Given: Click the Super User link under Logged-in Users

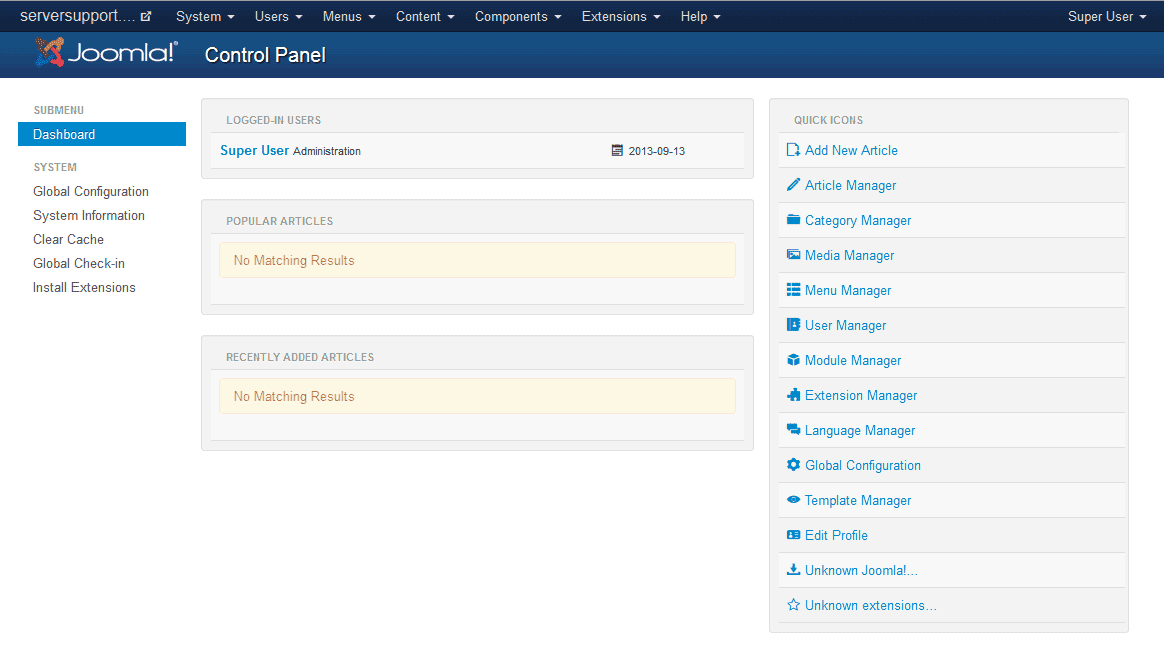Looking at the screenshot, I should click(254, 151).
